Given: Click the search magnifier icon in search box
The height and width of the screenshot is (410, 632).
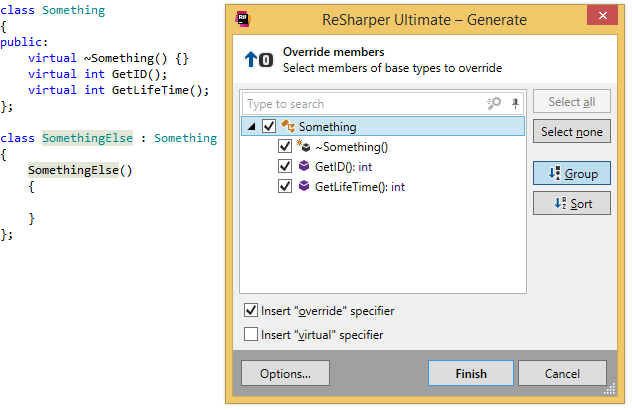Looking at the screenshot, I should [x=494, y=104].
